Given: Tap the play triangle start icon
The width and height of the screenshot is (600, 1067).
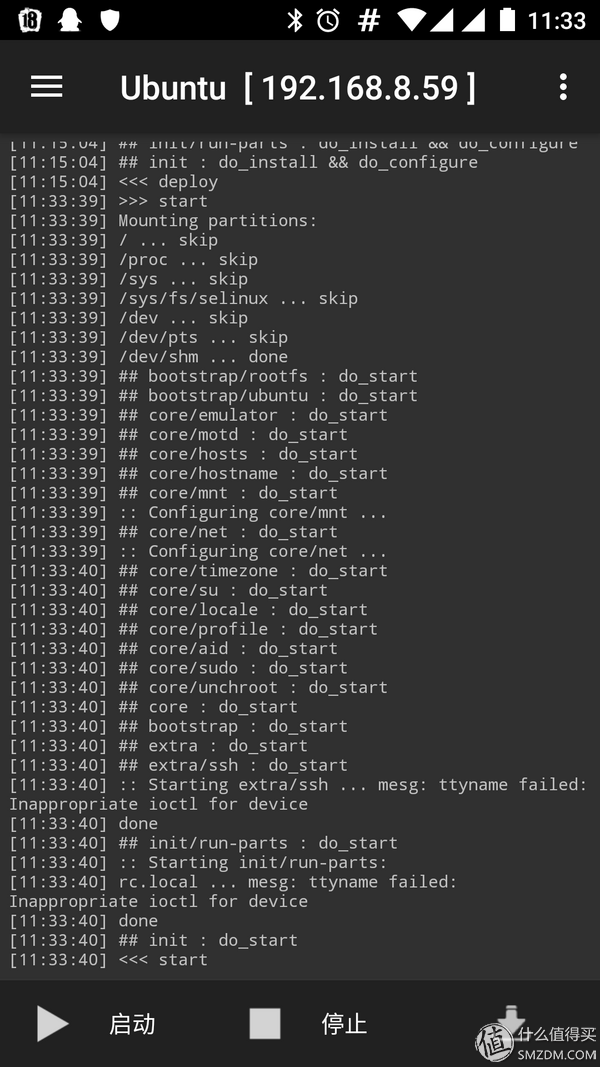Looking at the screenshot, I should click(52, 1023).
